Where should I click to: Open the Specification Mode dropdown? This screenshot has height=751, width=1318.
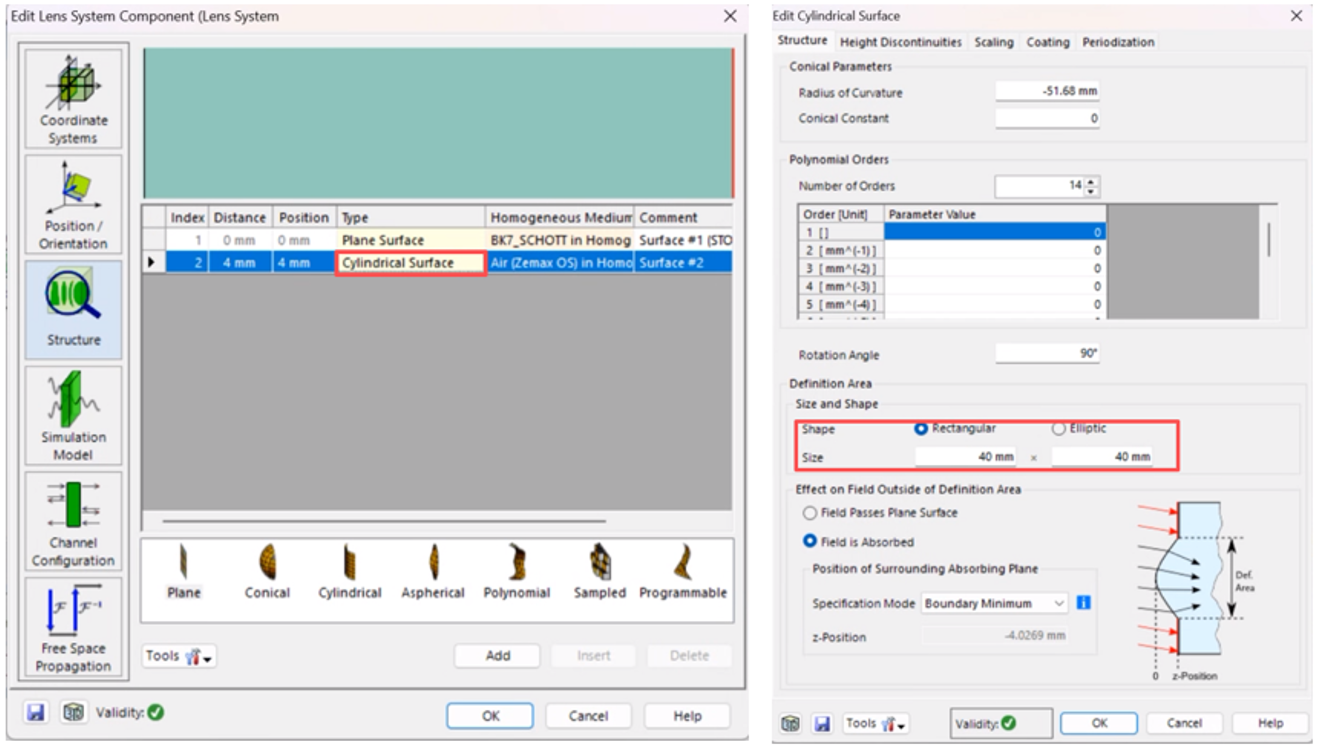994,604
